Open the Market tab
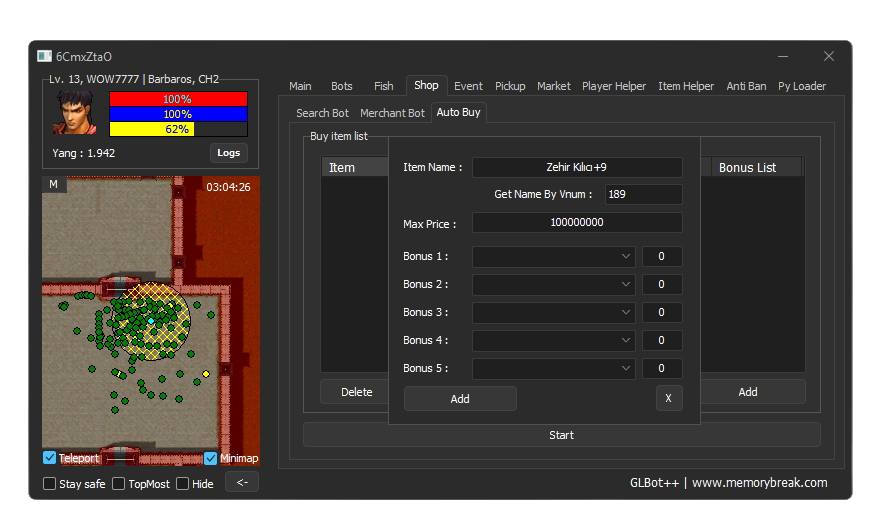This screenshot has width=879, height=527. 554,86
